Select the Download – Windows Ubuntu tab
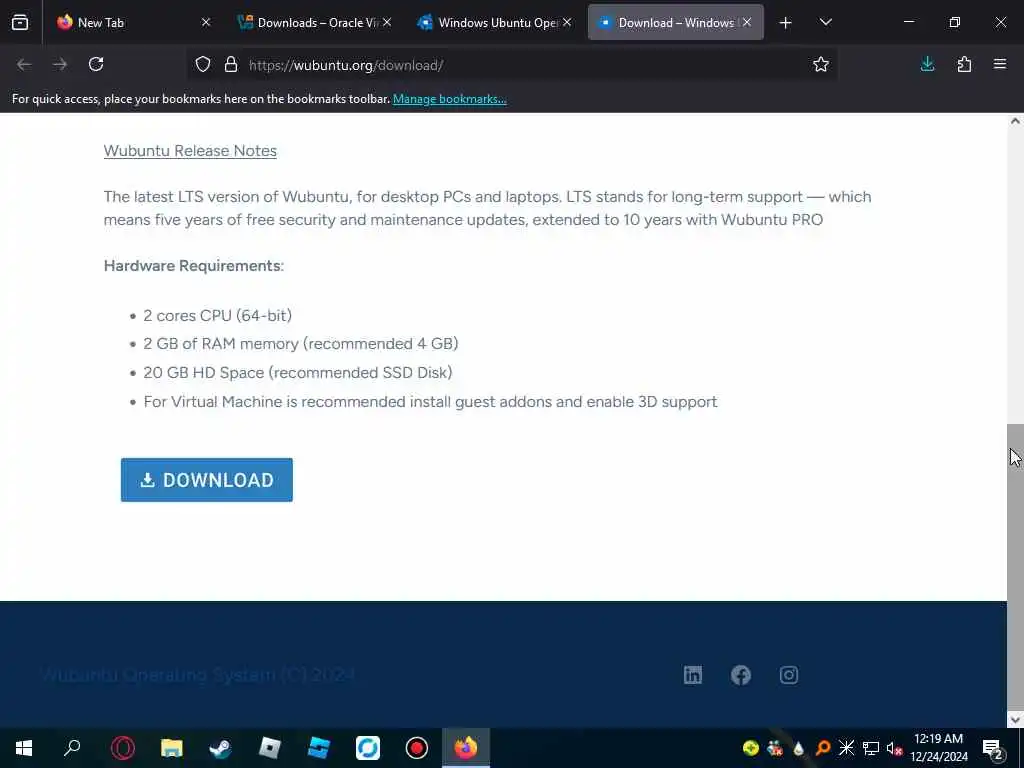 click(x=675, y=22)
